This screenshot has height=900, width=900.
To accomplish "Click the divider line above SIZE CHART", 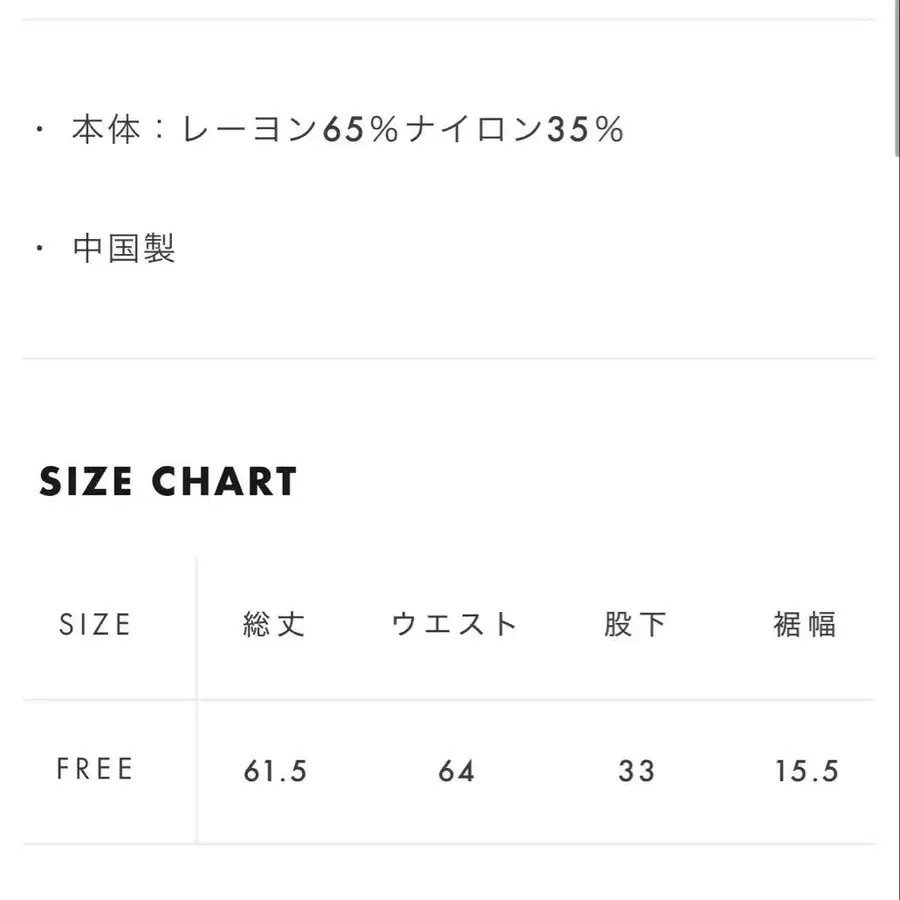I will point(448,358).
